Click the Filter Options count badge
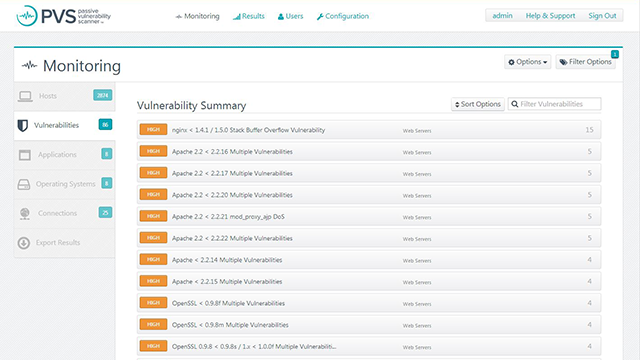This screenshot has height=360, width=640. click(615, 54)
